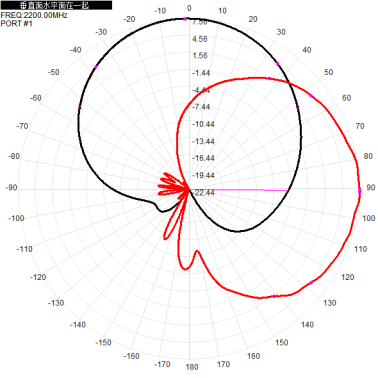The image size is (378, 378).
Task: Click the "4.56" radial scale value
Action: pos(200,39)
